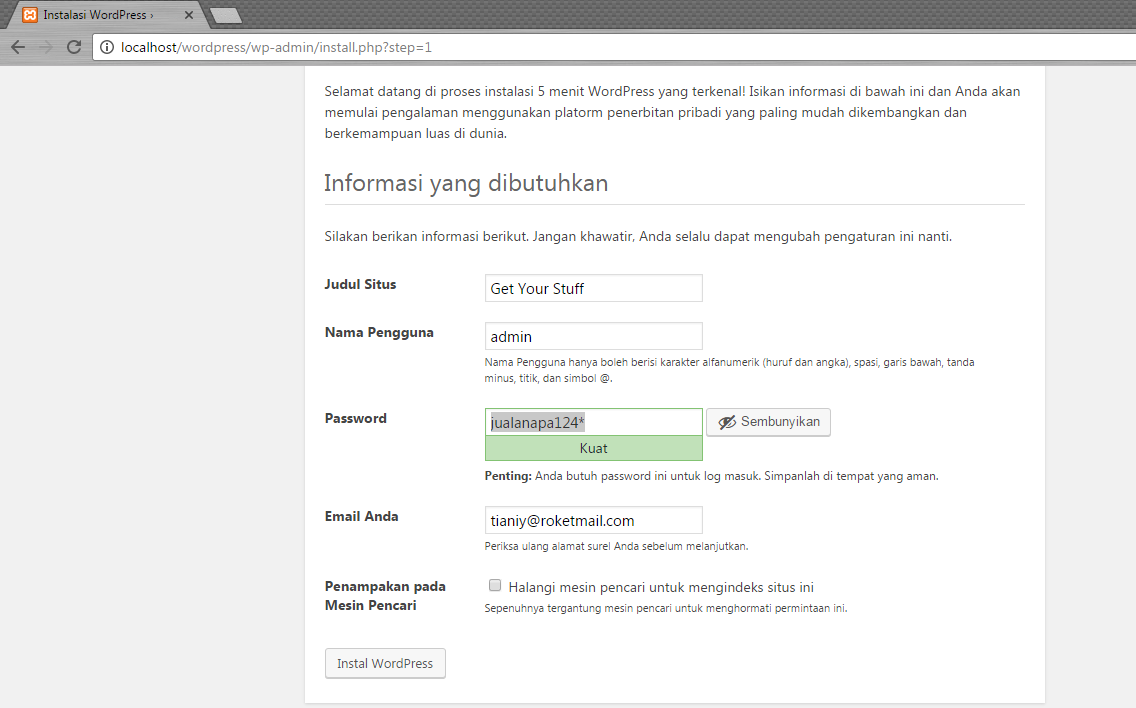
Task: Click inside the Judul Situs field
Action: coord(593,288)
